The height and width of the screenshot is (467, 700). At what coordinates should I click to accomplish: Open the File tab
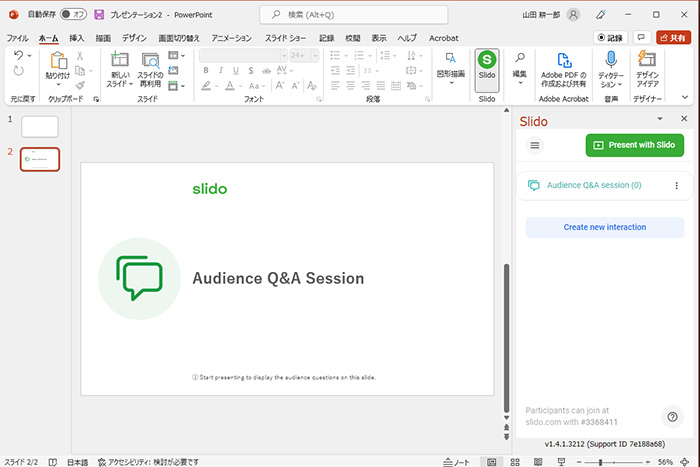[x=17, y=38]
